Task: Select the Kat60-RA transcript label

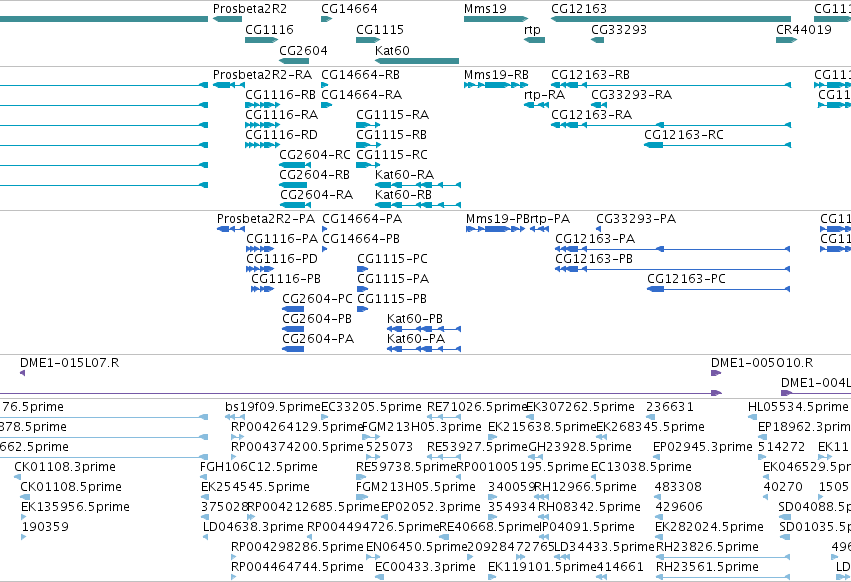Action: click(404, 175)
